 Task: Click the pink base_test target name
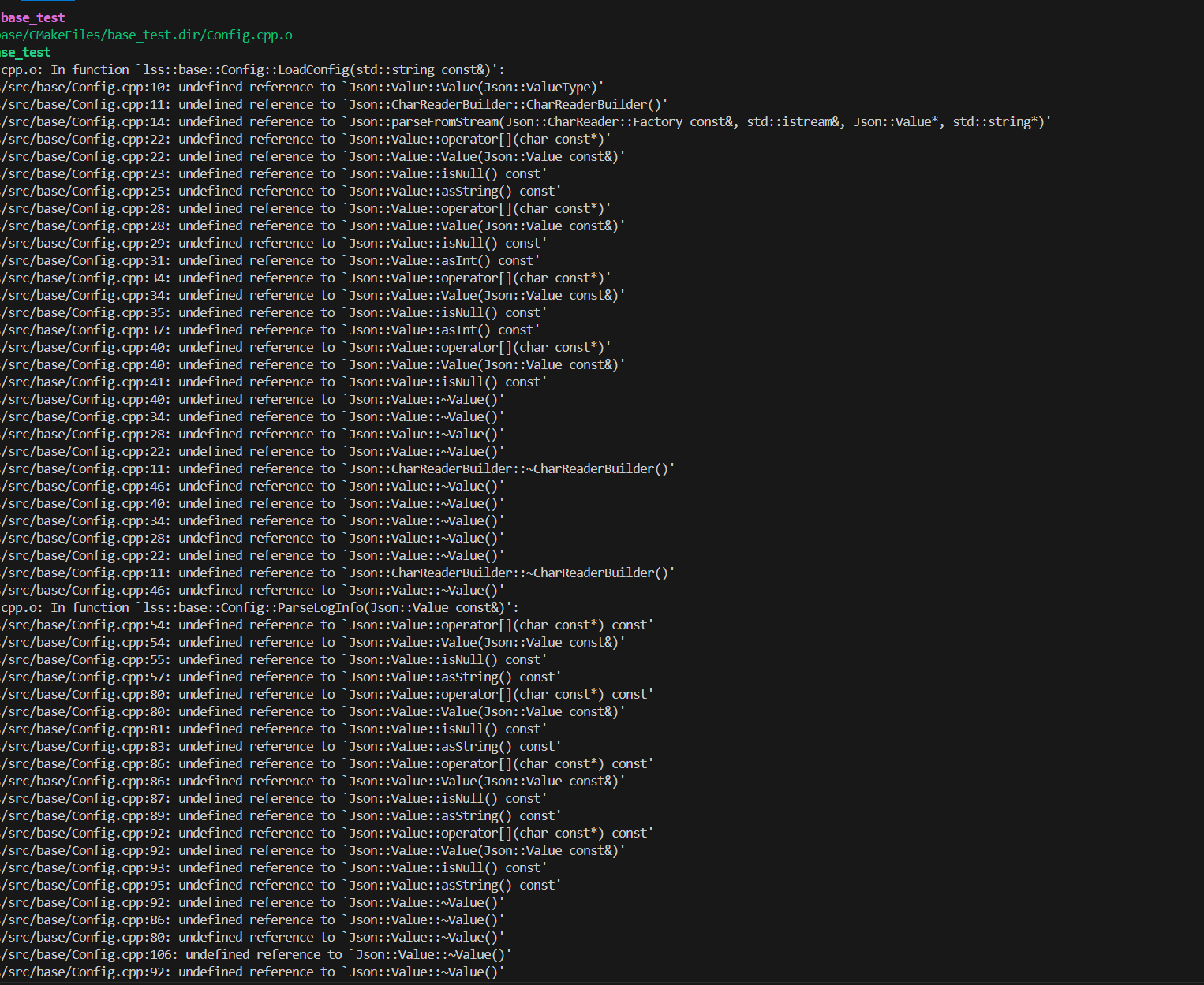pyautogui.click(x=32, y=17)
